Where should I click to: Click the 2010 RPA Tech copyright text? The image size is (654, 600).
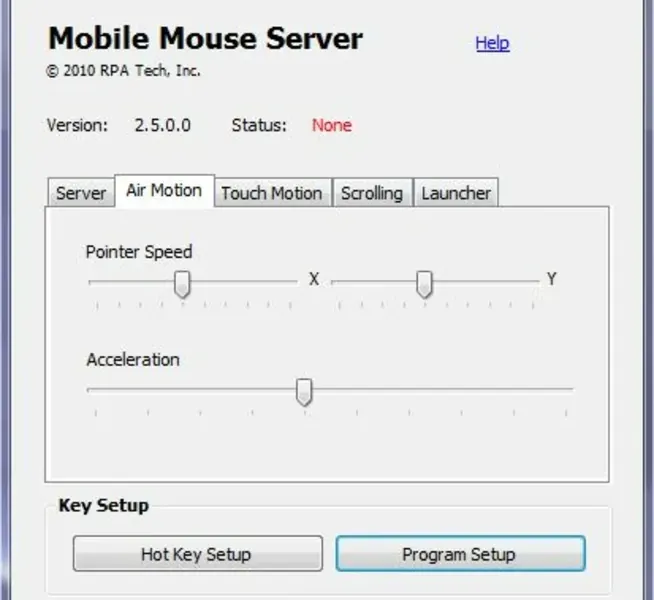click(123, 71)
